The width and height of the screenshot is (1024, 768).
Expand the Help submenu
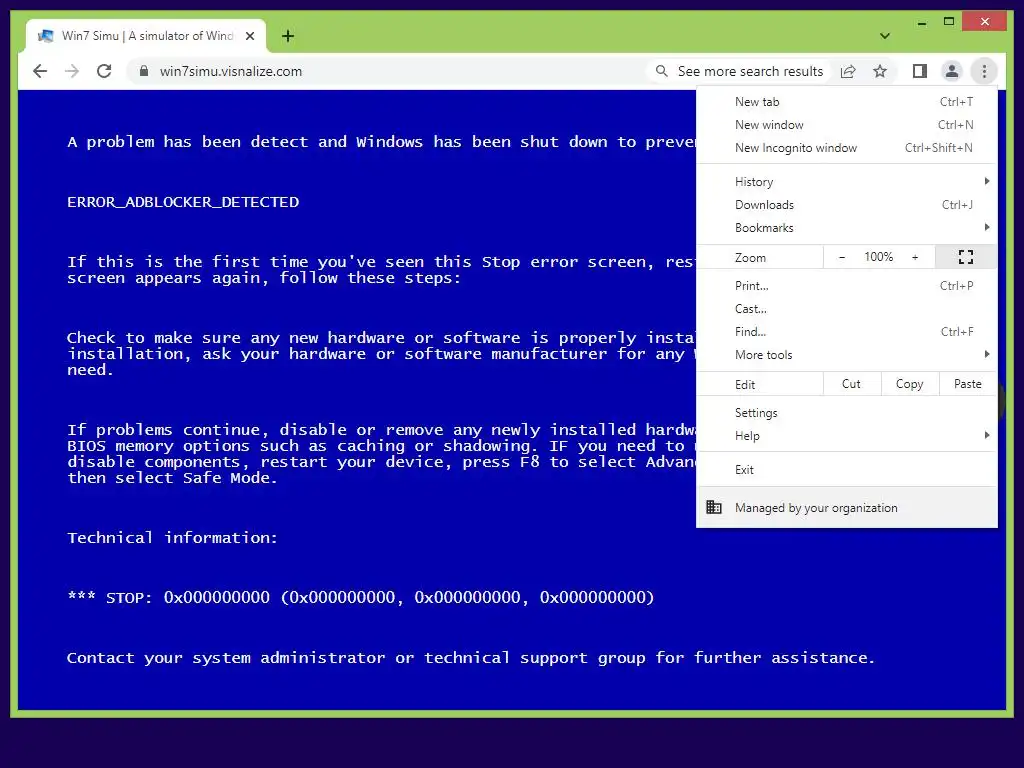pos(847,436)
